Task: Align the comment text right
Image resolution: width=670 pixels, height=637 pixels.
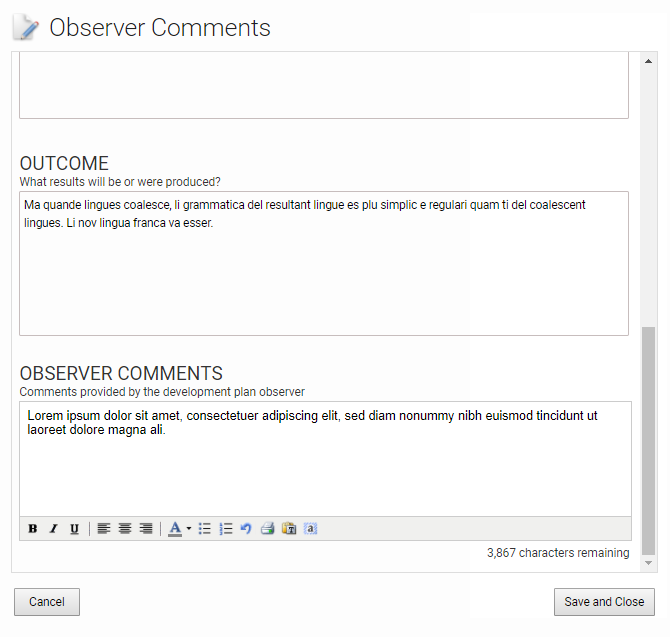Action: (146, 528)
